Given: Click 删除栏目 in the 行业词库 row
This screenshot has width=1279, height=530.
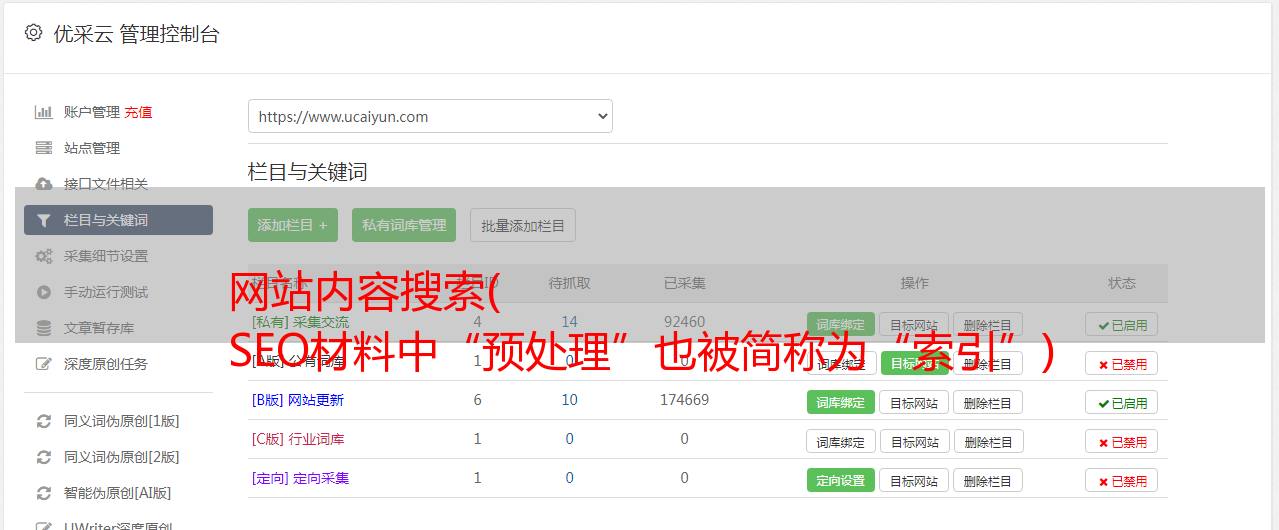Looking at the screenshot, I should 988,441.
